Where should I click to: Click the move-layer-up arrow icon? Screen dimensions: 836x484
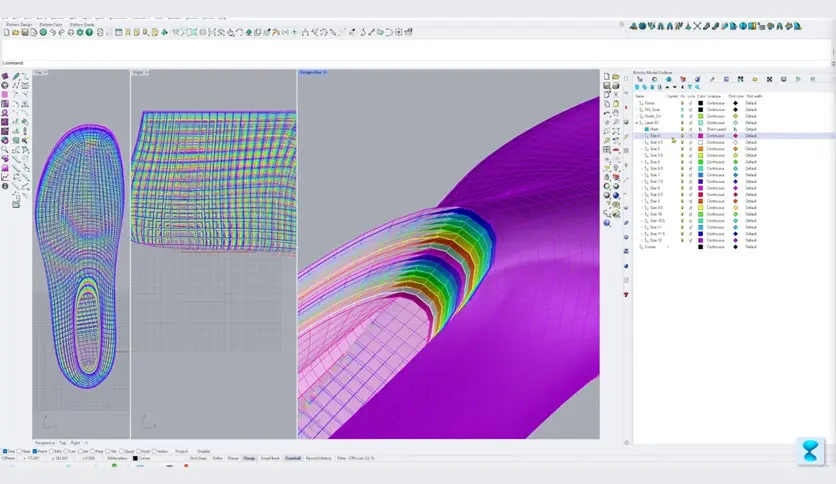click(x=667, y=87)
